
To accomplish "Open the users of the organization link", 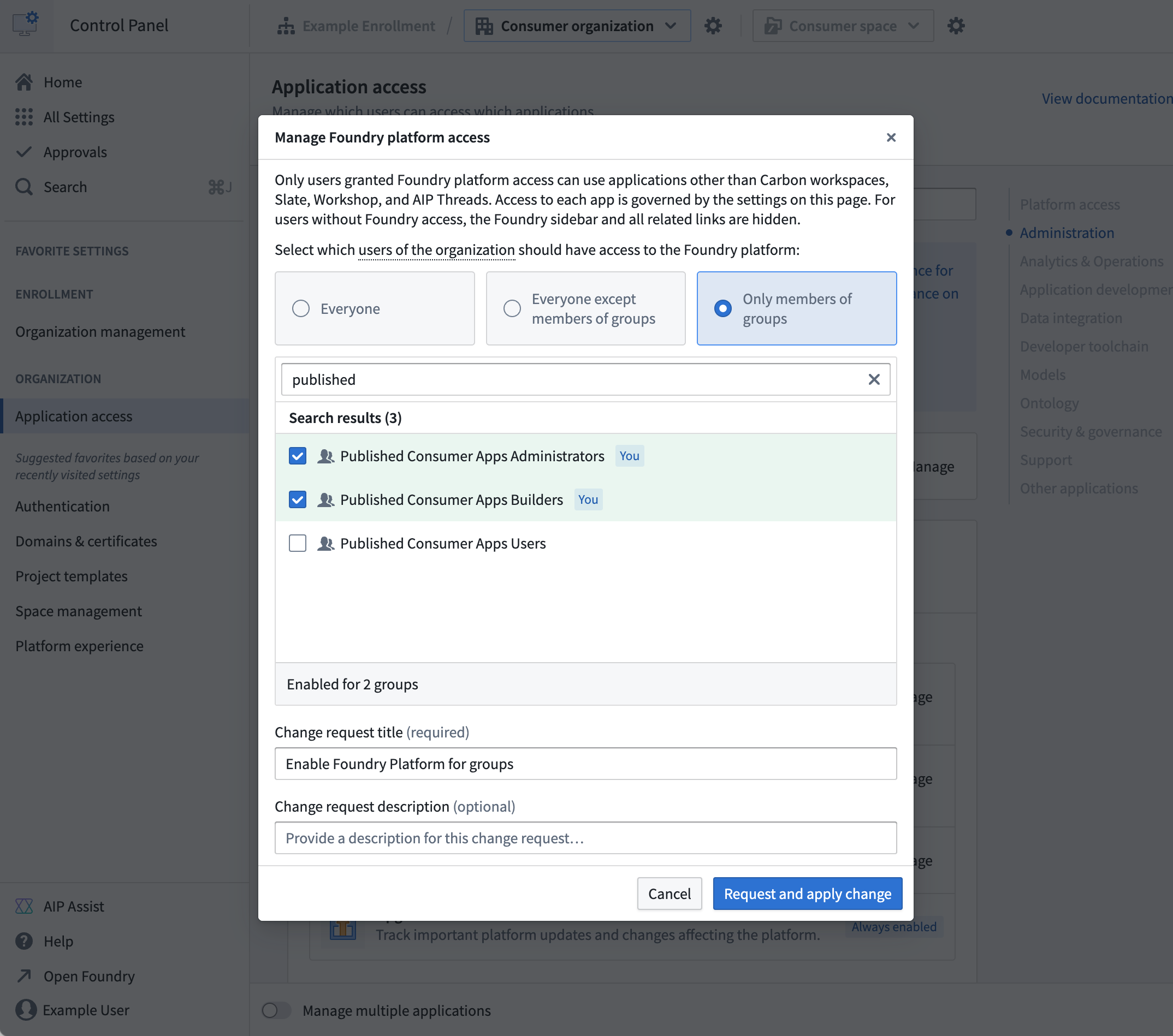I will coord(436,249).
